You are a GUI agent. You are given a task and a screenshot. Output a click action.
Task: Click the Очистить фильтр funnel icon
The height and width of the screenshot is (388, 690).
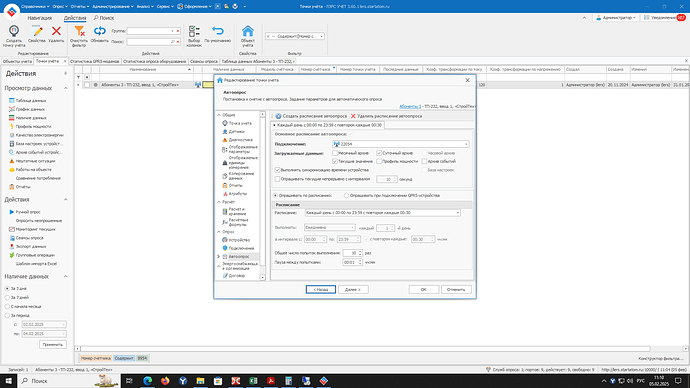pyautogui.click(x=79, y=31)
